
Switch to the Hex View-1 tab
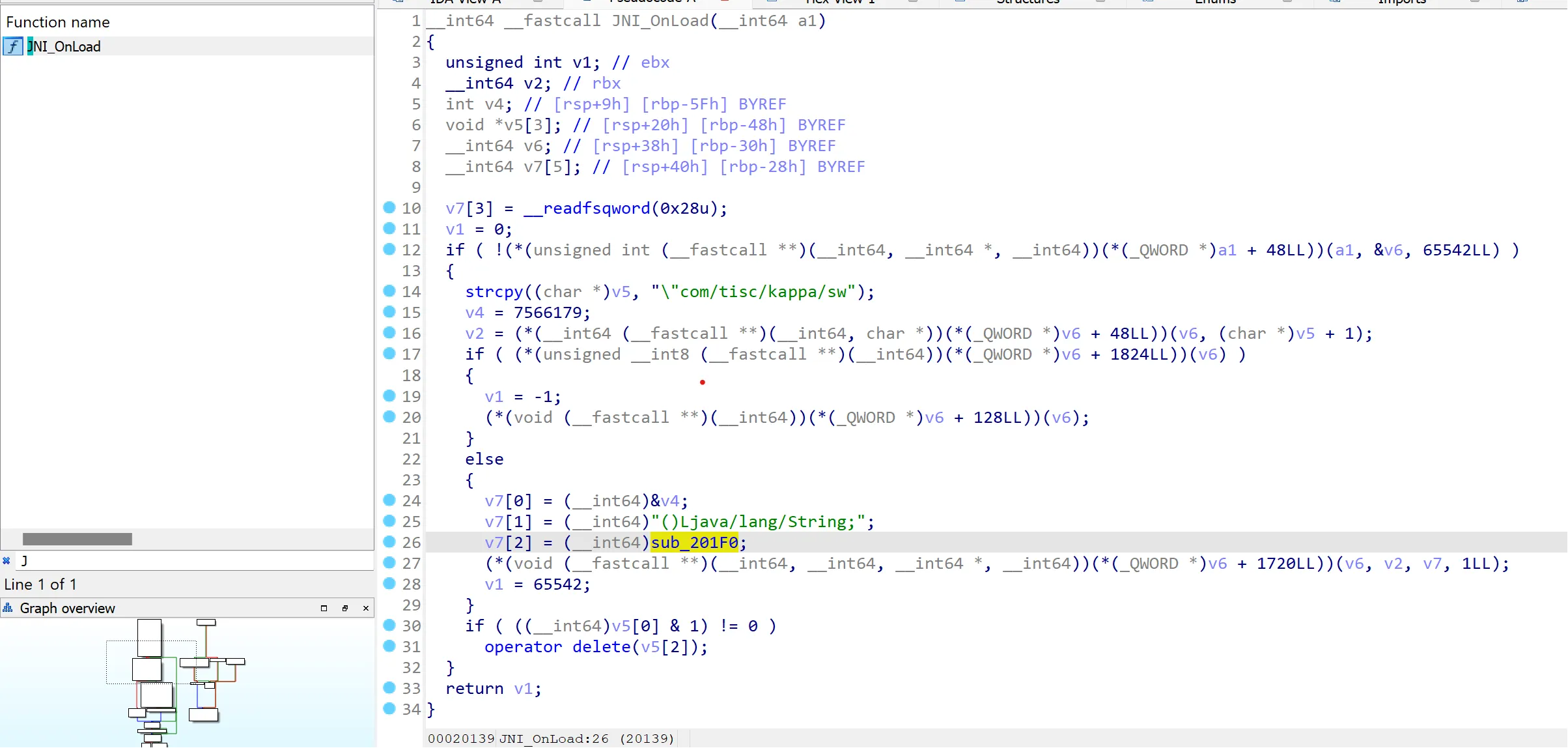tap(840, 2)
